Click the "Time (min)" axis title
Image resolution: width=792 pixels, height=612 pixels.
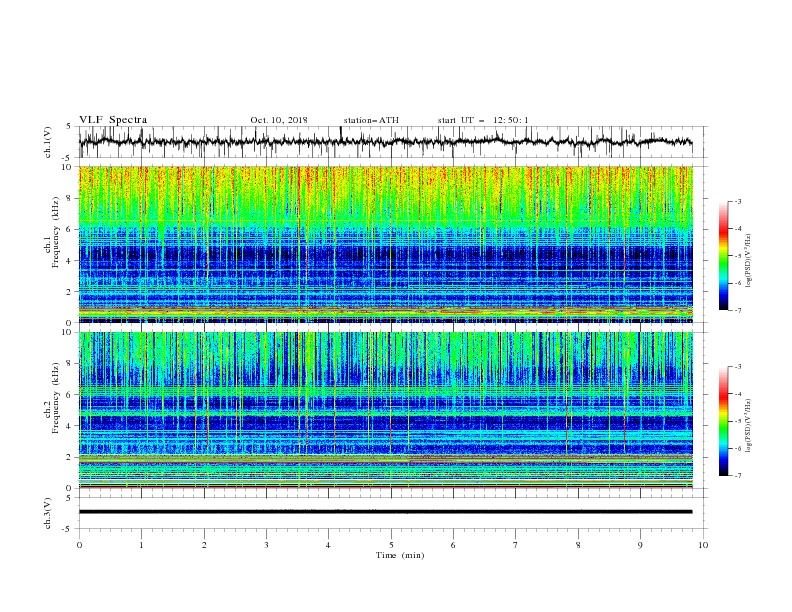[400, 555]
